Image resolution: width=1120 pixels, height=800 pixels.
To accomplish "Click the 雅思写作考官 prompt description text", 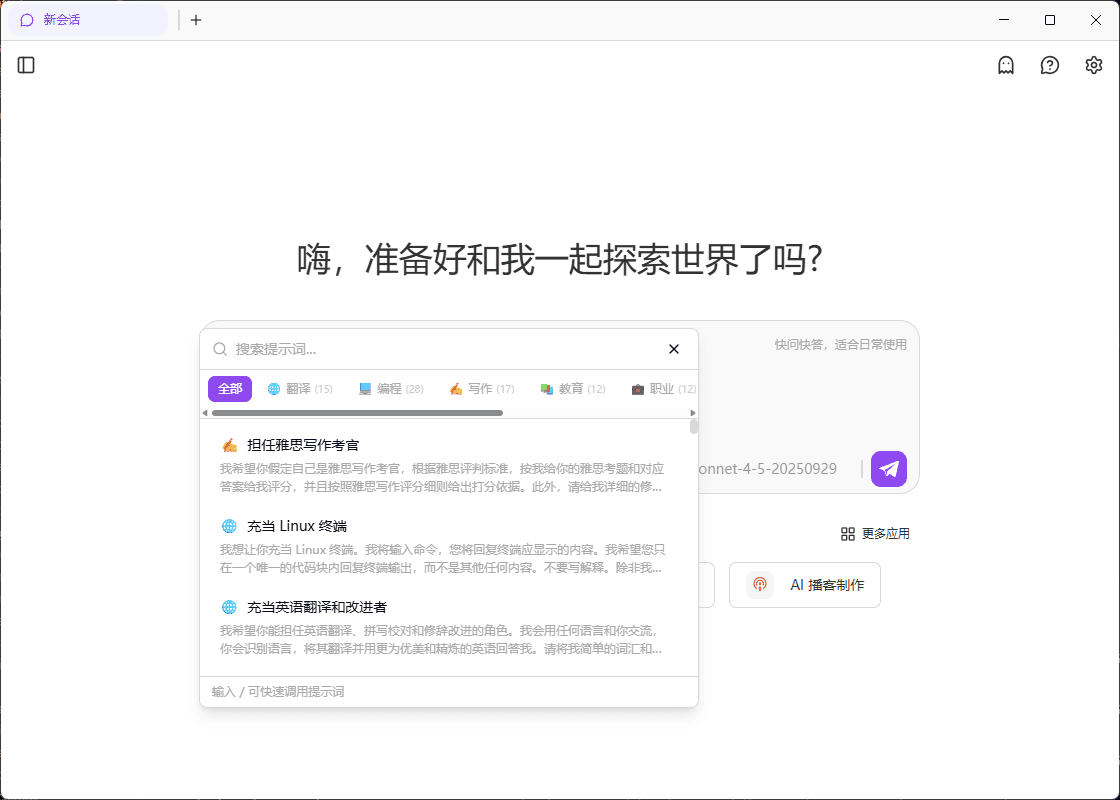I will 442,478.
